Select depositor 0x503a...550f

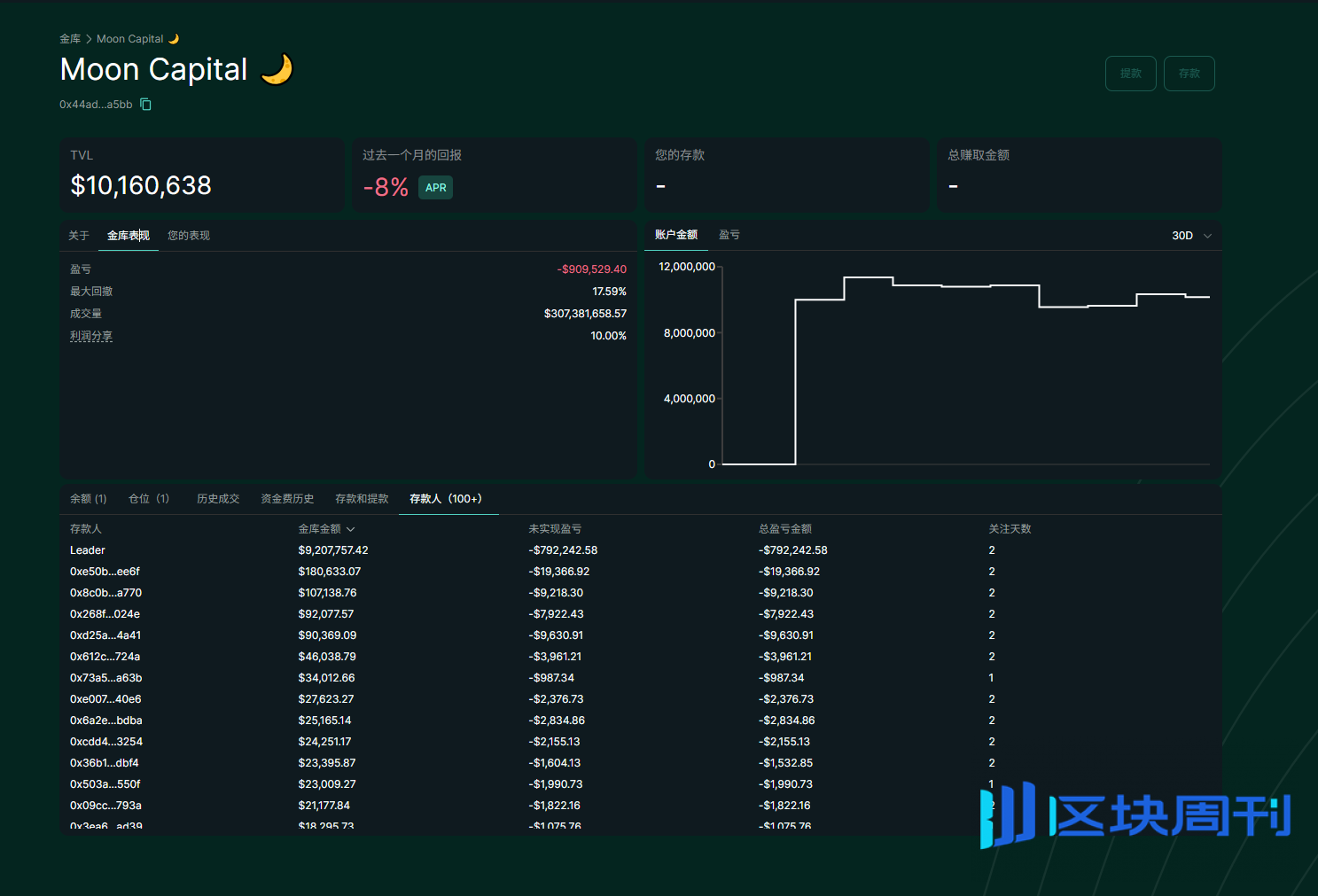[x=640, y=784]
